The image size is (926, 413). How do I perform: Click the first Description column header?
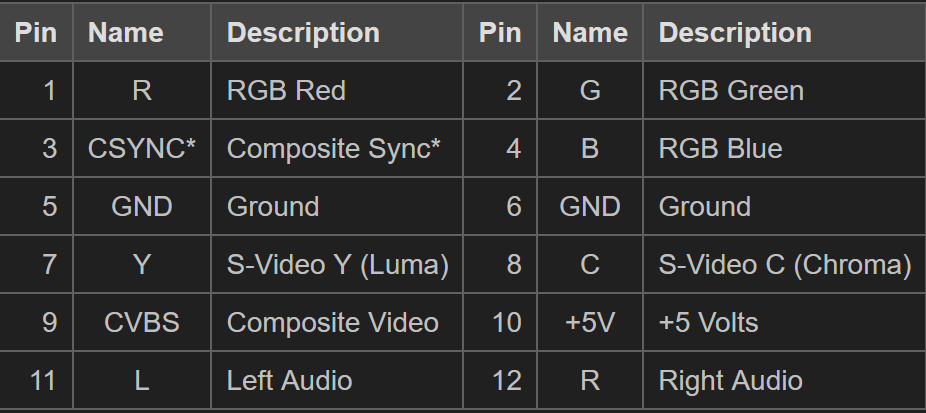[303, 33]
